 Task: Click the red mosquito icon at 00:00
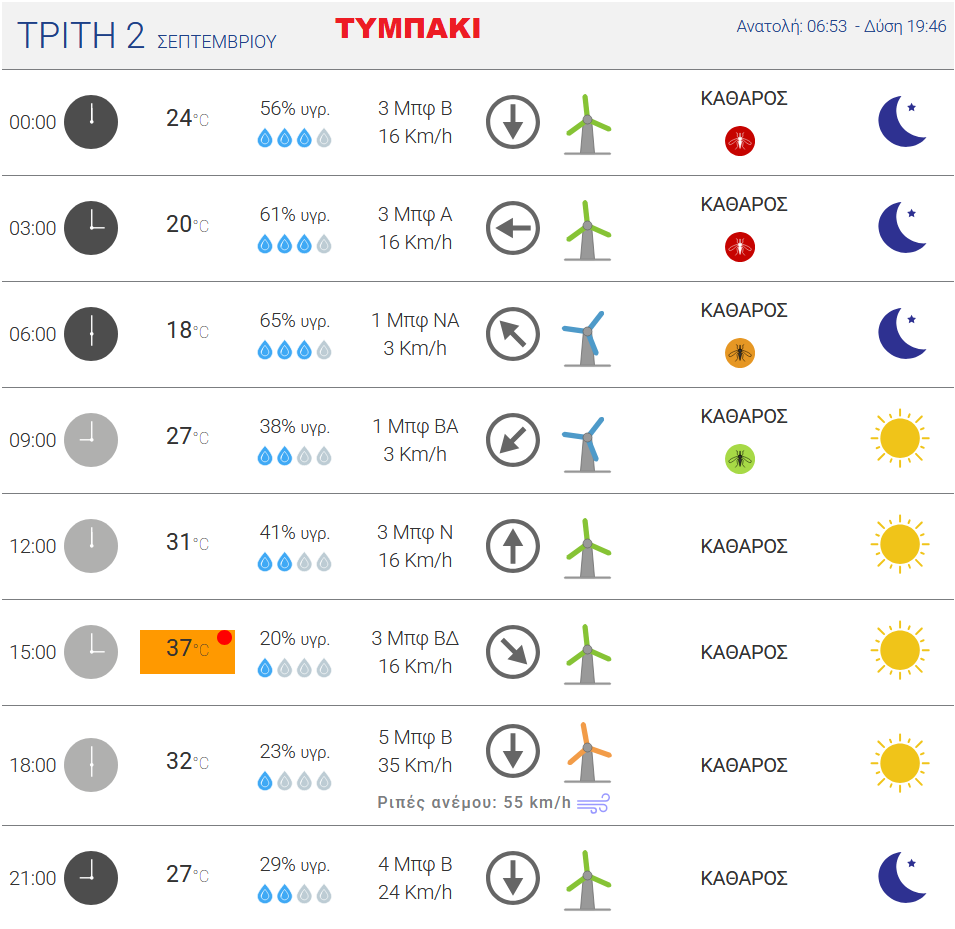739,141
